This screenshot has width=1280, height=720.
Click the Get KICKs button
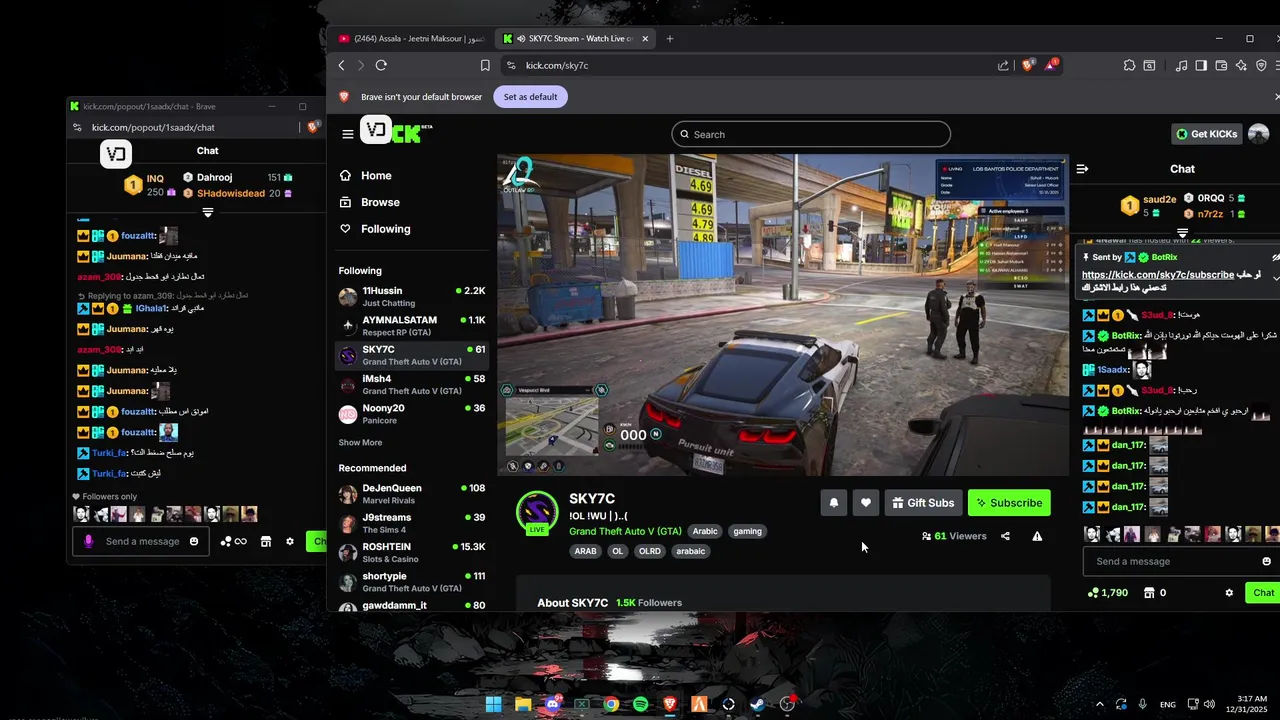[1207, 134]
